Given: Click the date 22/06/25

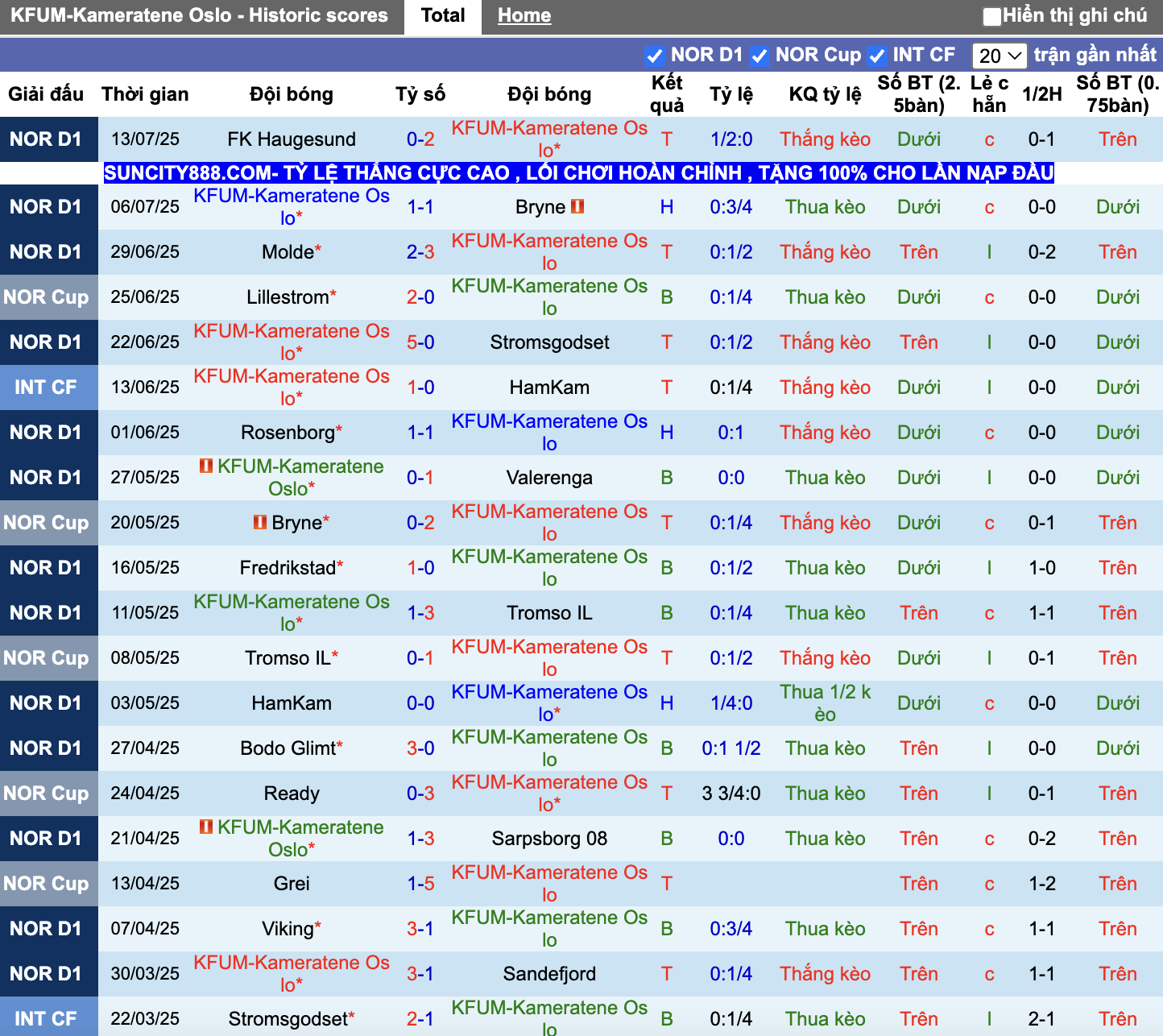Looking at the screenshot, I should point(145,342).
